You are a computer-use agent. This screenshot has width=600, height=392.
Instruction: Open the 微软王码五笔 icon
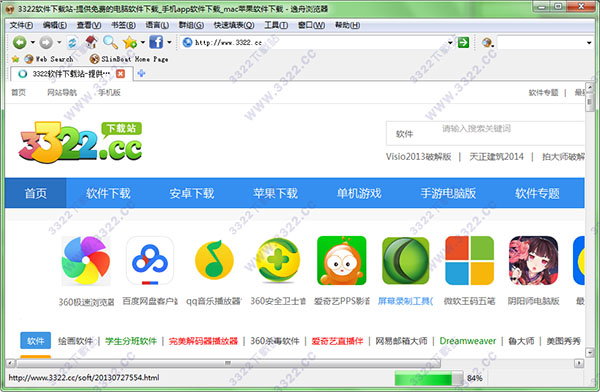(470, 261)
